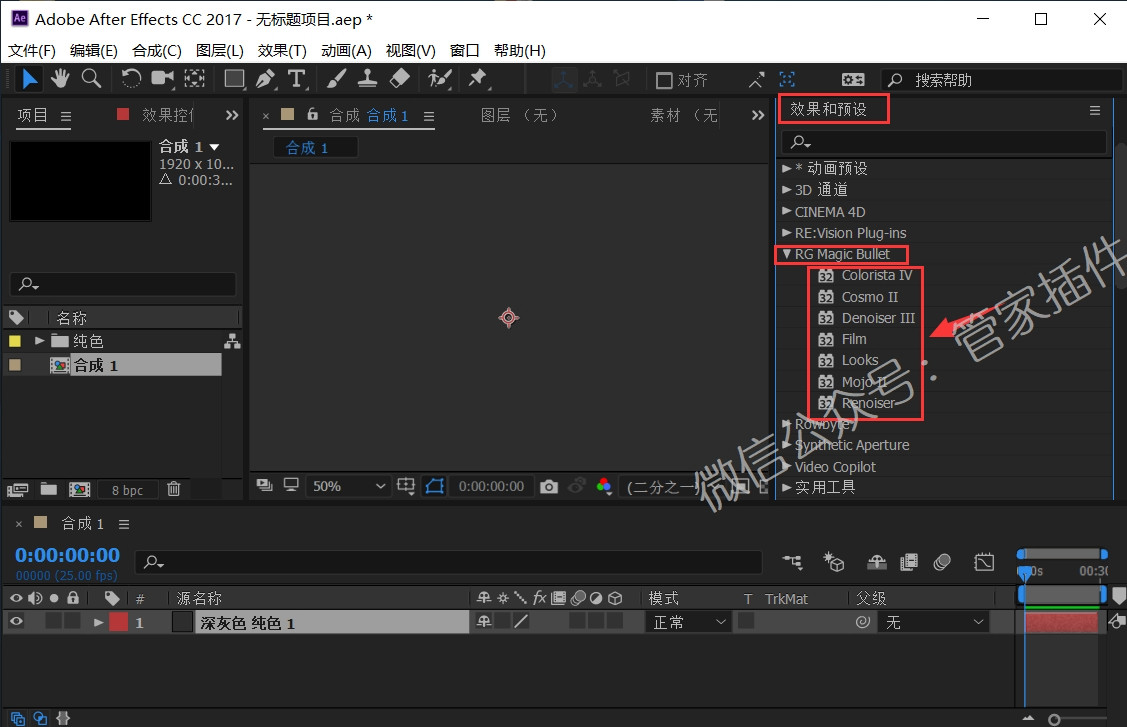Screen dimensions: 1127x727
Task: Expand layer 1 properties triangle
Action: [x=98, y=623]
